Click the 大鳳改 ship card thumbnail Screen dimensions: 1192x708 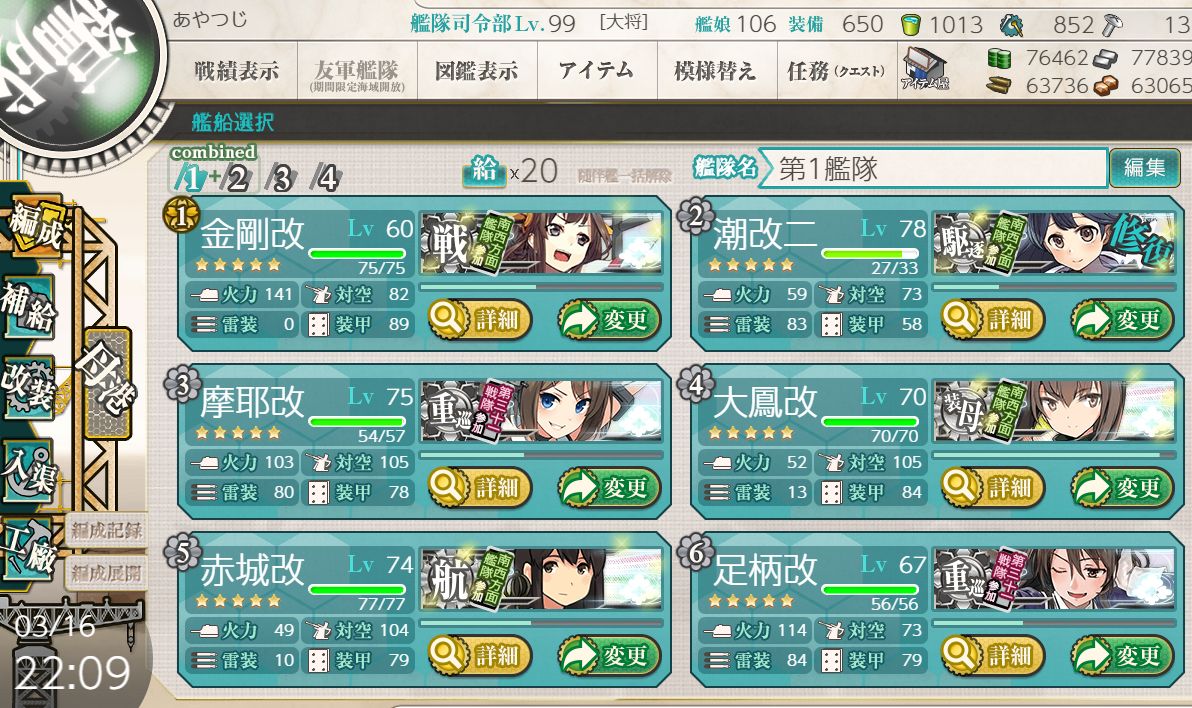click(1055, 411)
